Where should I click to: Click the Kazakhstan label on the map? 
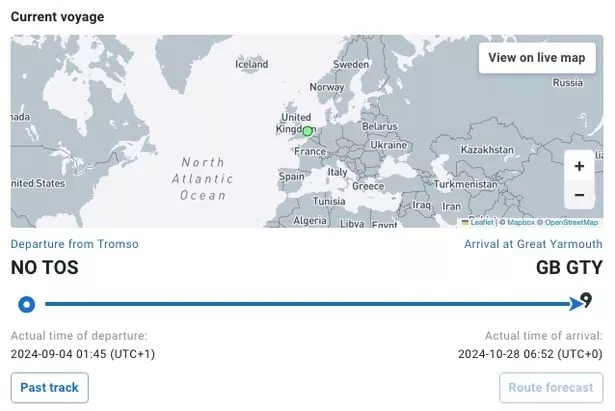[x=487, y=150]
